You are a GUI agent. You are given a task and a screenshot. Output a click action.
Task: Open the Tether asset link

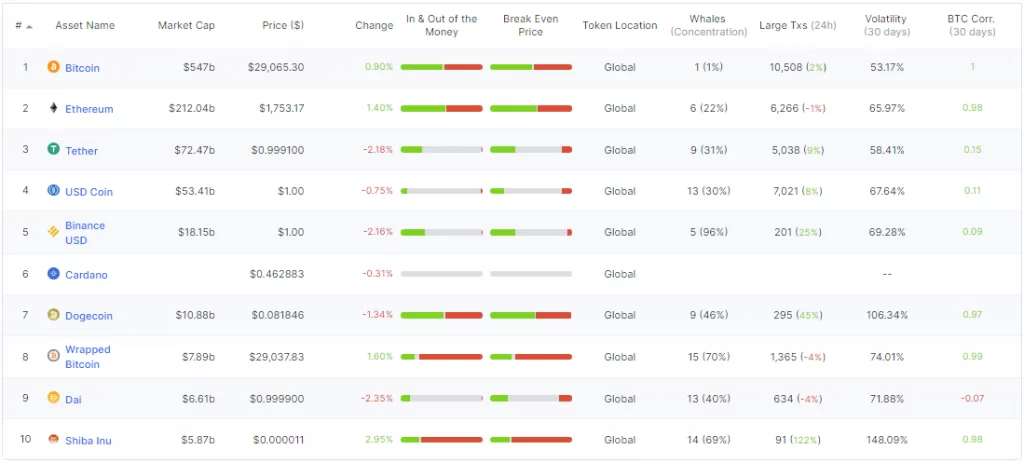82,151
